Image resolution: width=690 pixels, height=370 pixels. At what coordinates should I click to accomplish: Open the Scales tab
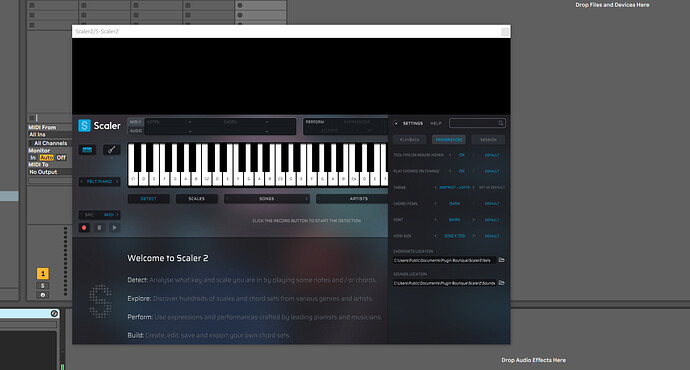196,199
